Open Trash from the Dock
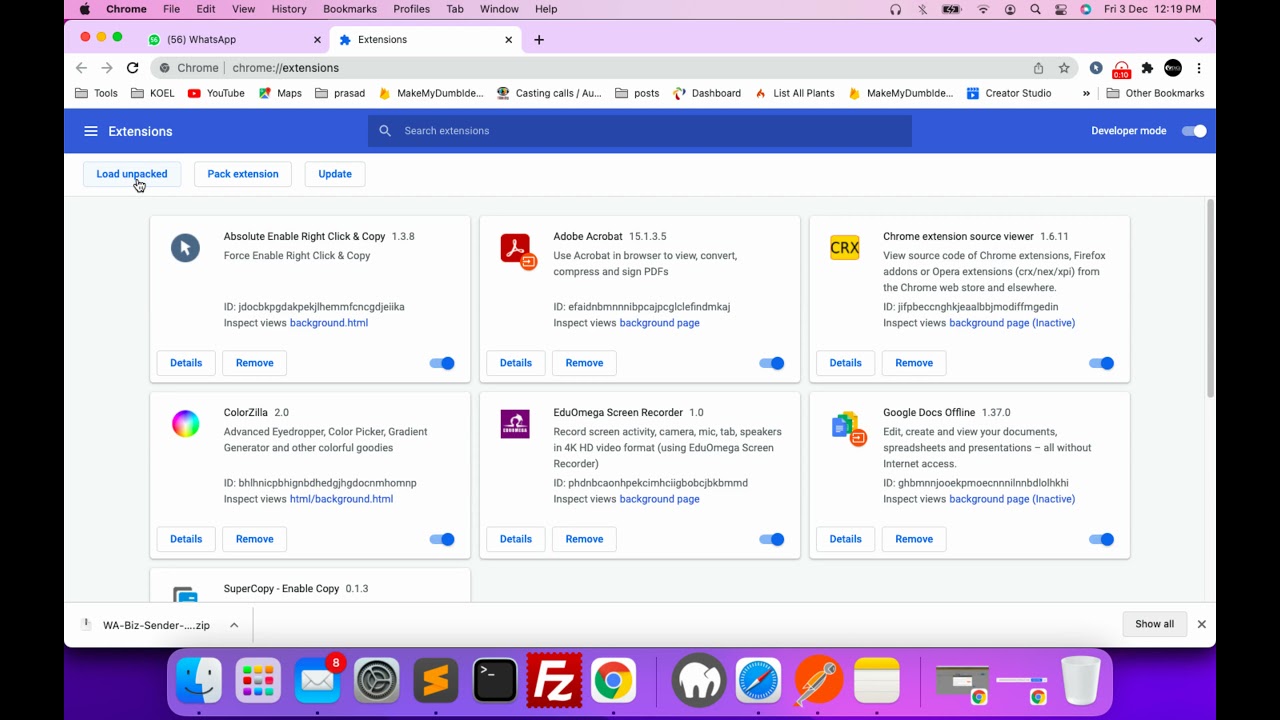This screenshot has width=1280, height=720. 1081,682
